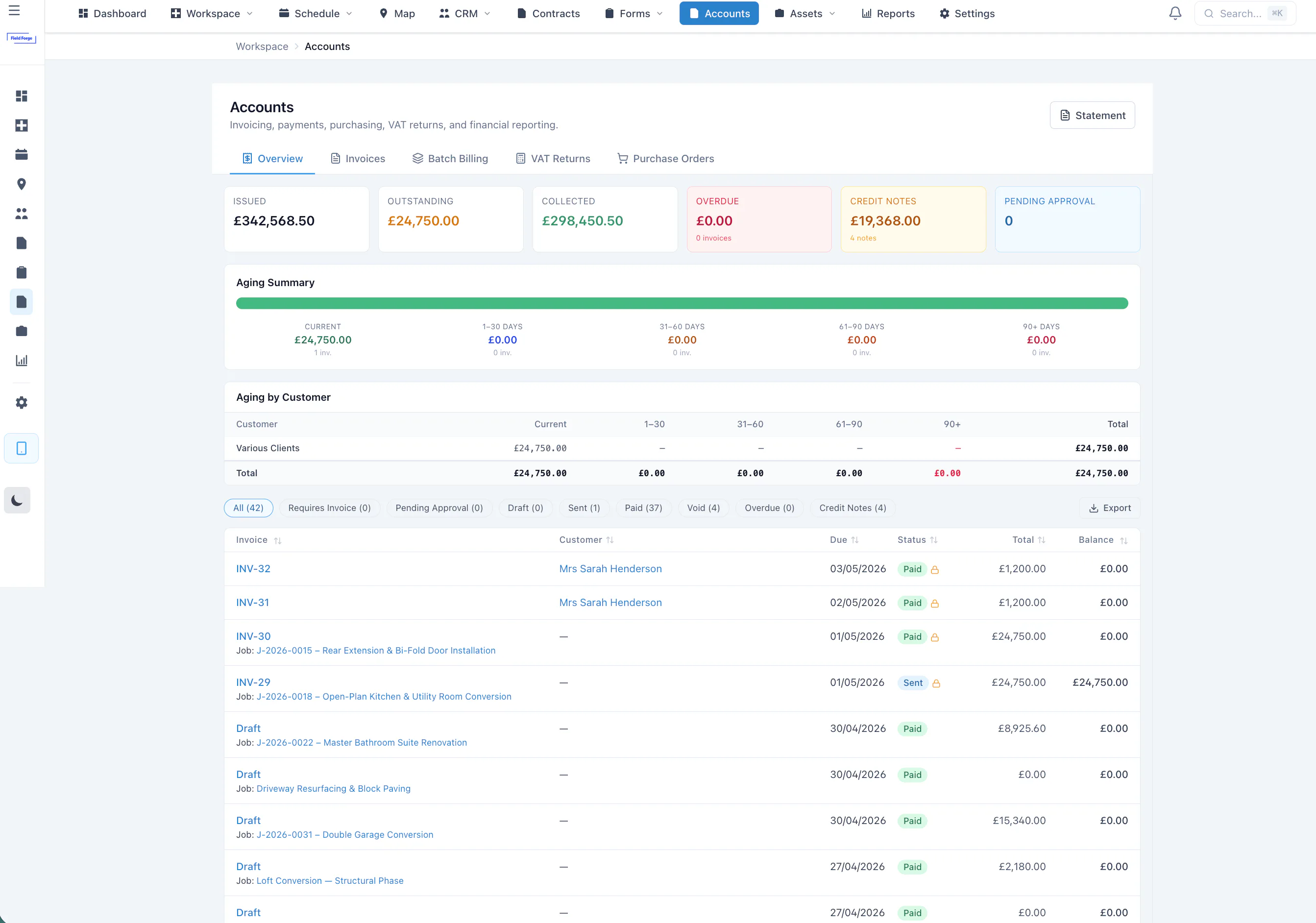Screen dimensions: 1316x923
Task: Select Sent (1) filter chip
Action: coord(584,508)
